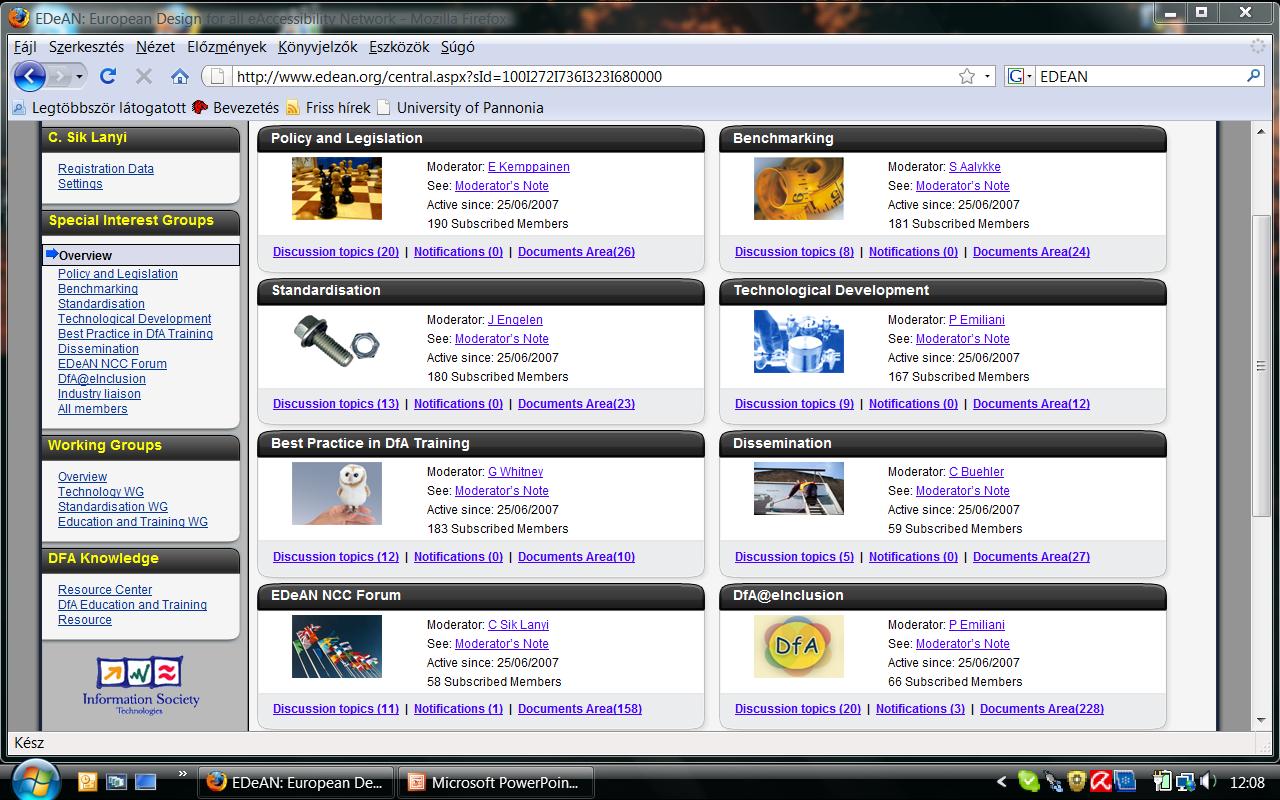Click the page icon in address bar
Image resolution: width=1280 pixels, height=800 pixels.
tap(216, 76)
